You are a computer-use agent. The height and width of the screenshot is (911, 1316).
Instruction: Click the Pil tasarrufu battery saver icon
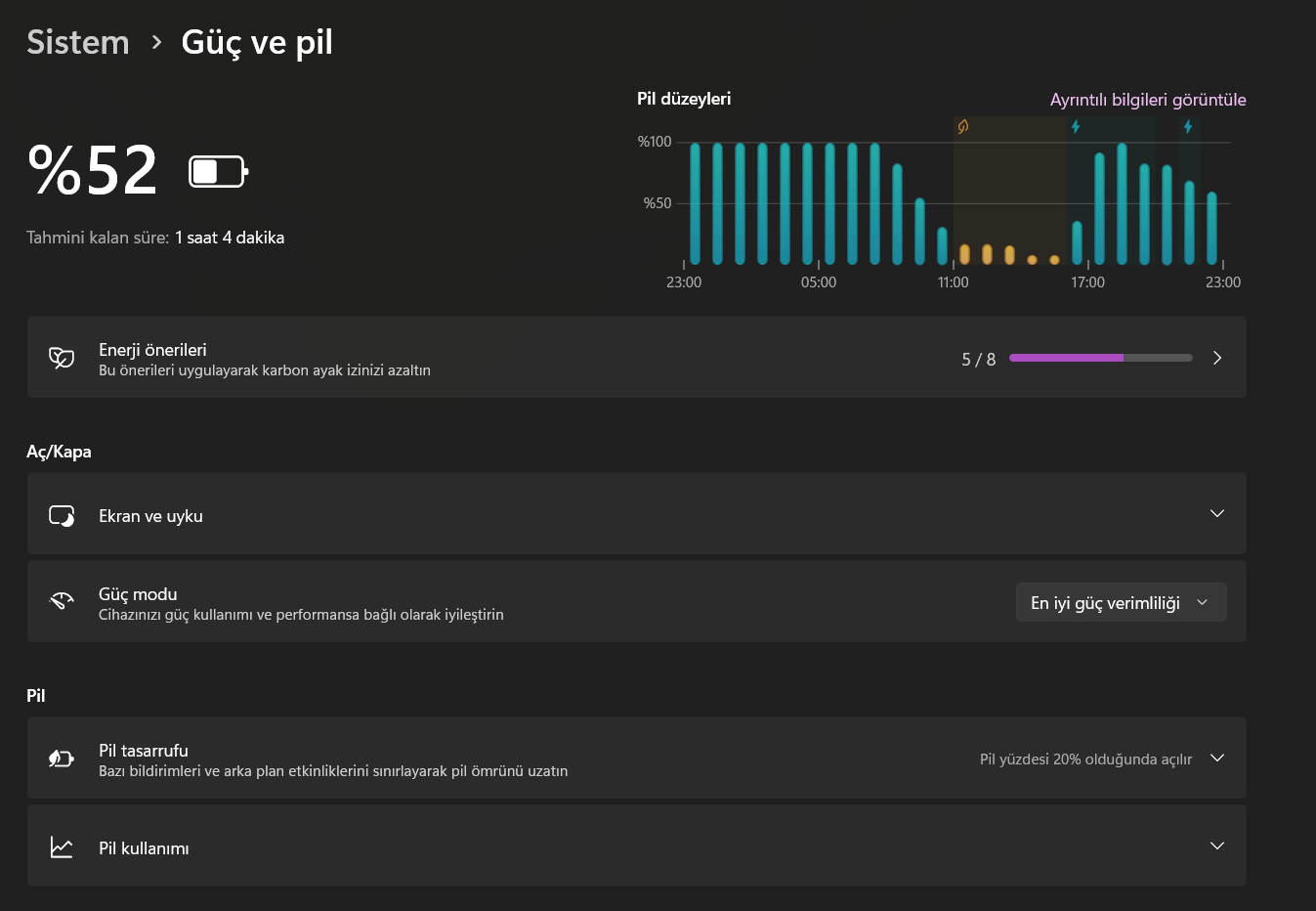coord(62,759)
